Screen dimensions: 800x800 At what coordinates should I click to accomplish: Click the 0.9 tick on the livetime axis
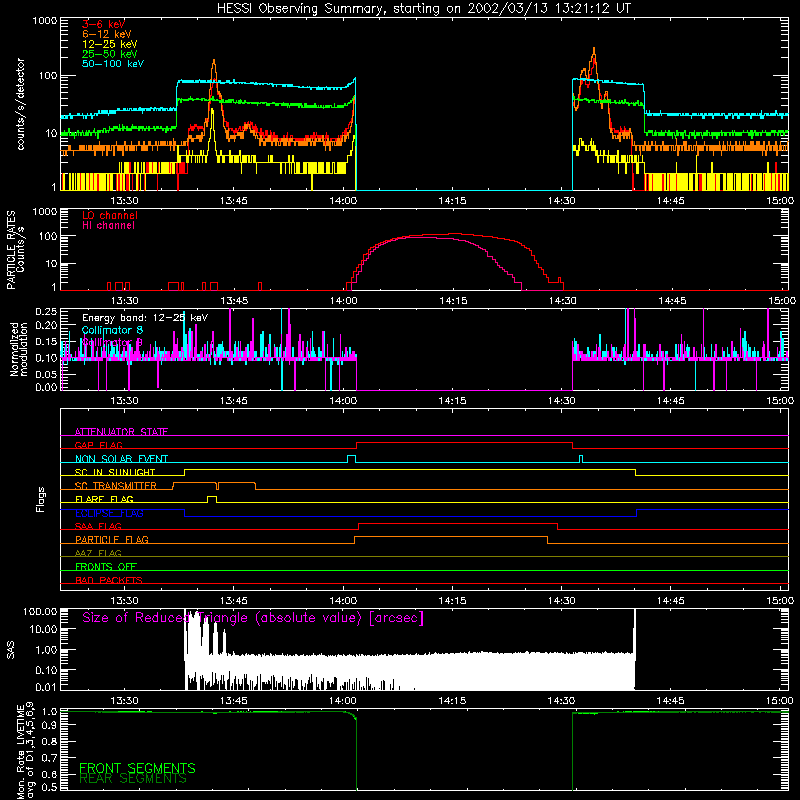(x=49, y=723)
